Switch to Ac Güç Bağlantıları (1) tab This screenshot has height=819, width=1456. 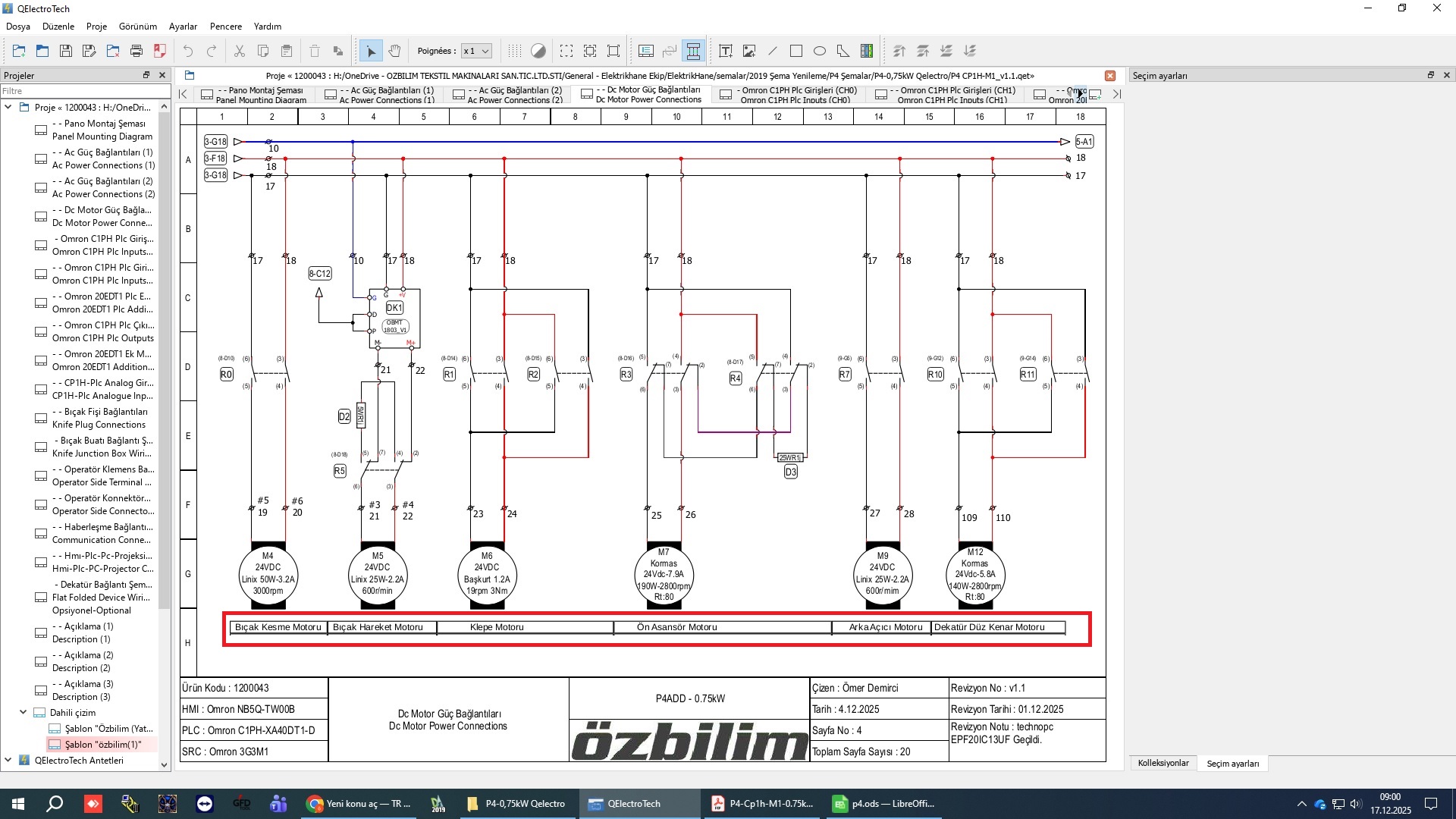coord(379,94)
